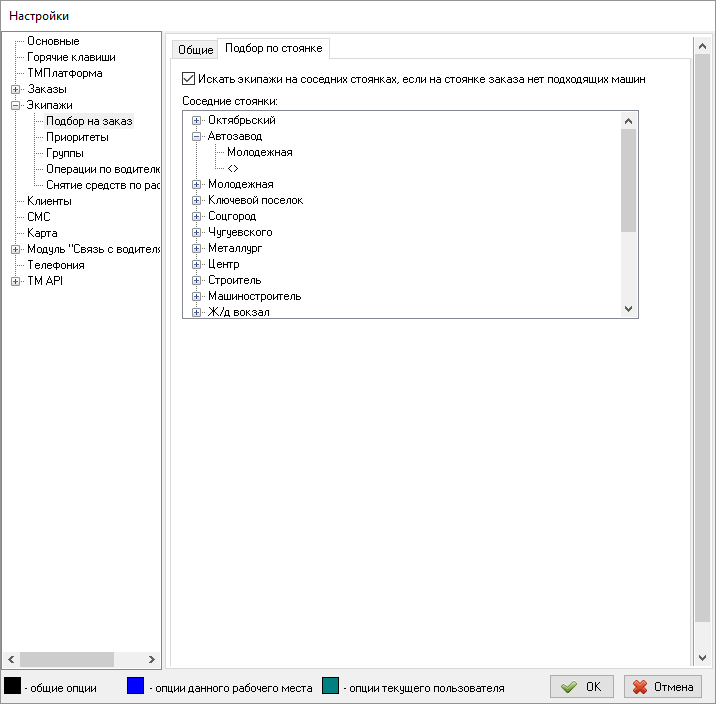Expand the Октябрьский stand node
The image size is (716, 704).
[197, 121]
